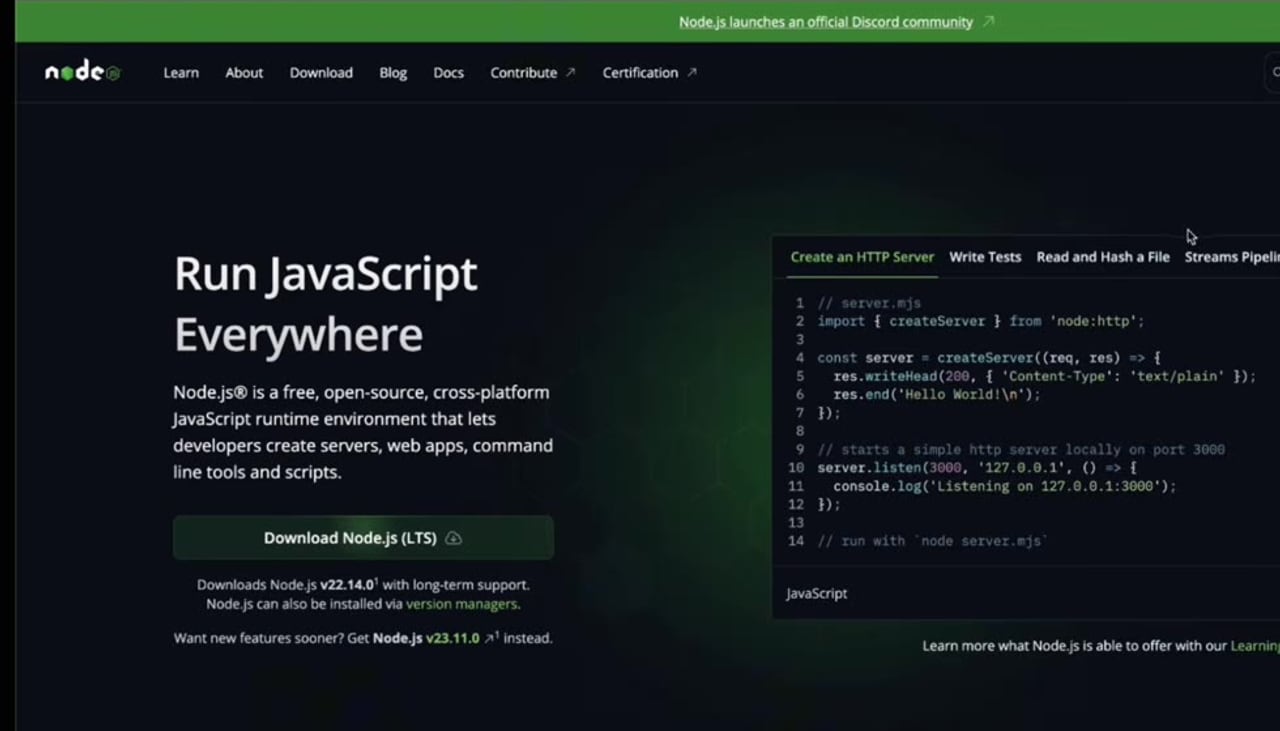The height and width of the screenshot is (731, 1280).
Task: Click the cloud download icon on LTS button
Action: 453,538
